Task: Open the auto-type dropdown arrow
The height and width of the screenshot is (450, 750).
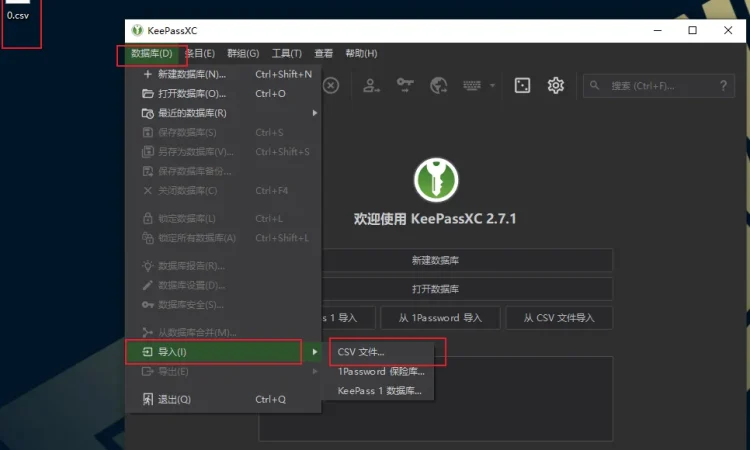Action: (x=492, y=86)
